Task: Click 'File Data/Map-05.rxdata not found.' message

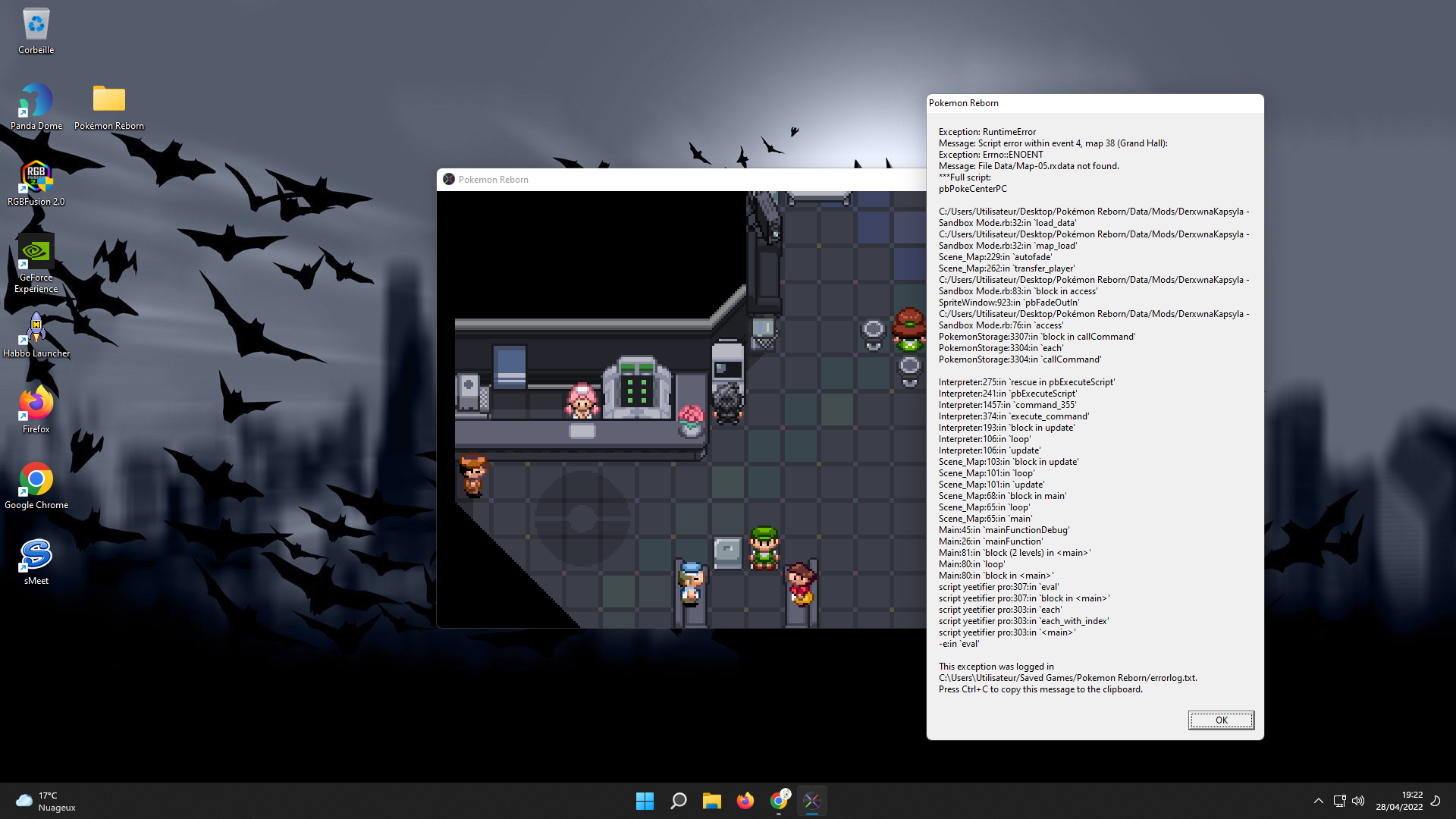Action: [1048, 166]
